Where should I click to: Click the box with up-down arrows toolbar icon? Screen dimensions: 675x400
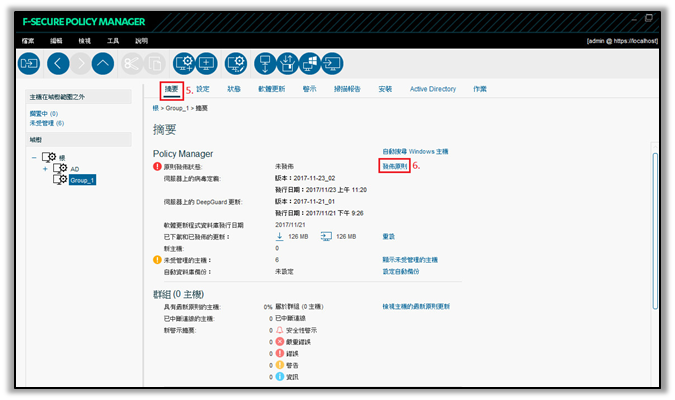[x=288, y=64]
